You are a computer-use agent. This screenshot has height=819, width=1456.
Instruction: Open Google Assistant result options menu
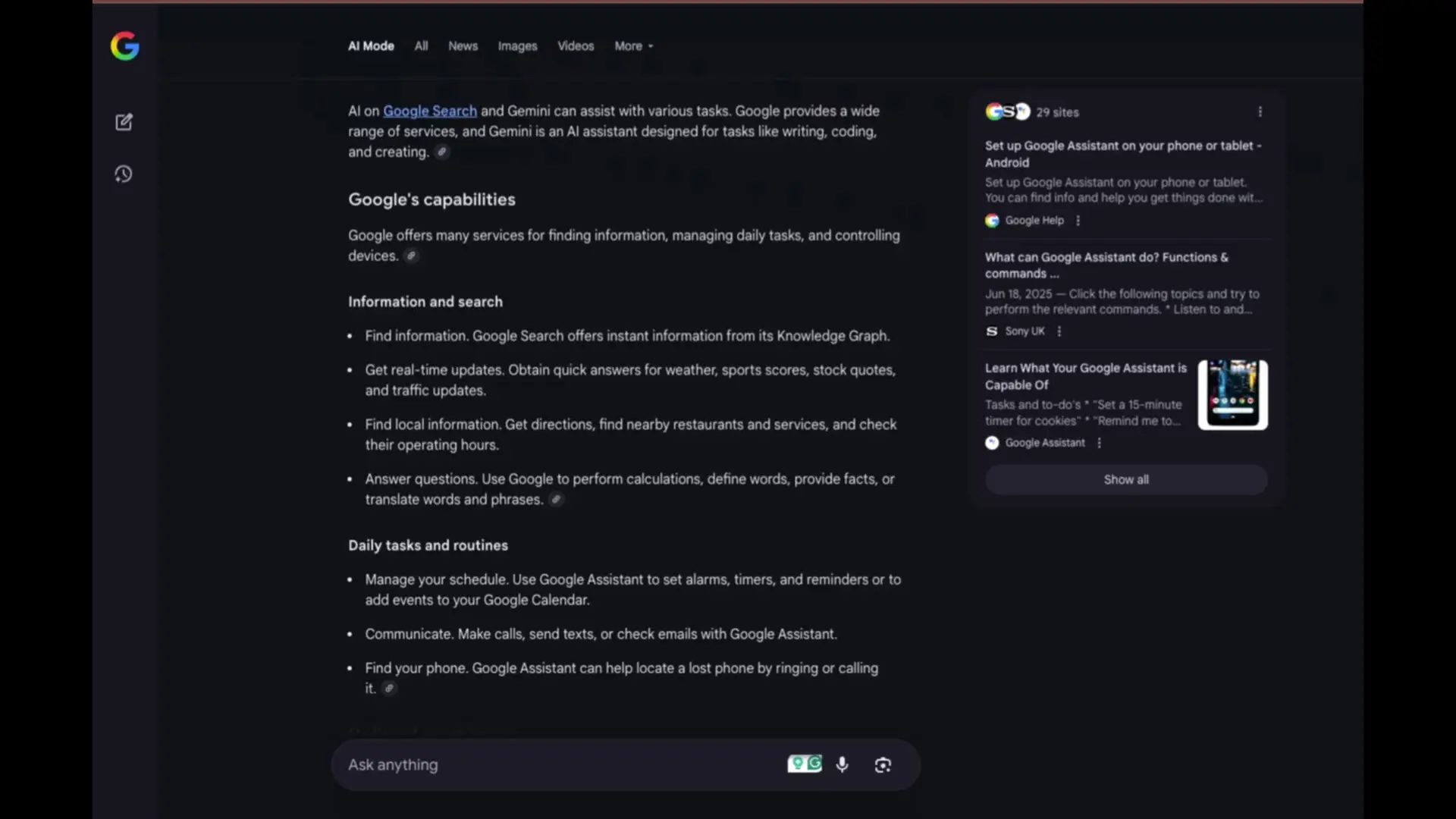tap(1099, 443)
